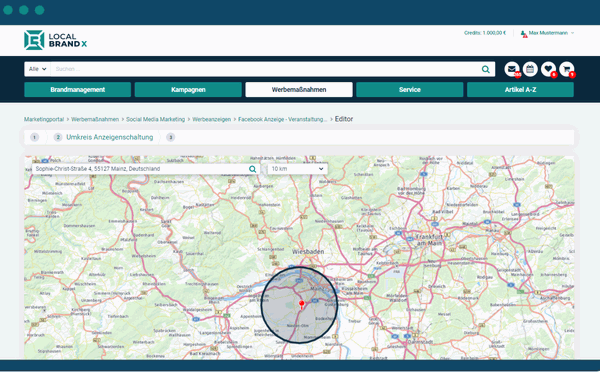Click the Editor breadcrumb text

pos(344,119)
